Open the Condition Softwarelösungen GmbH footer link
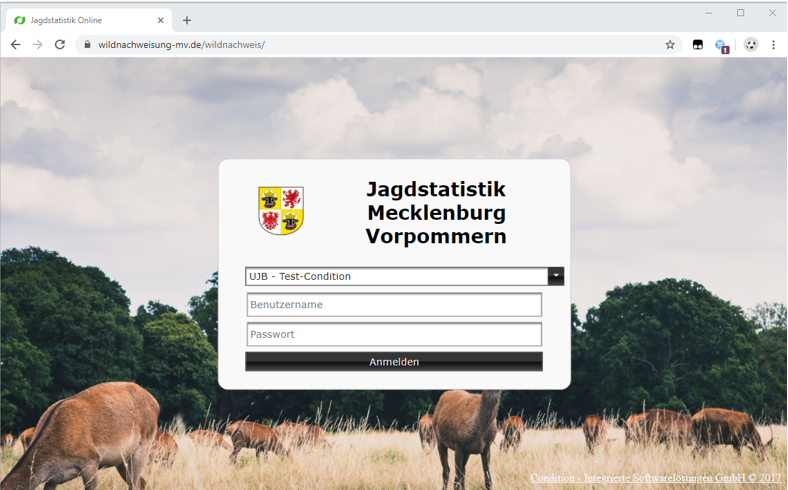 655,478
